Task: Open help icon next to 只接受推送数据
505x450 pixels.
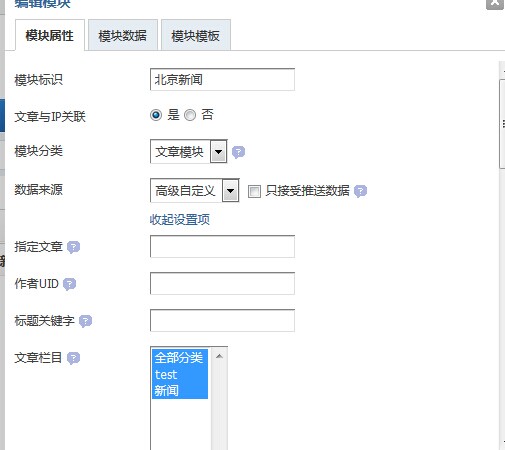Action: [x=360, y=191]
